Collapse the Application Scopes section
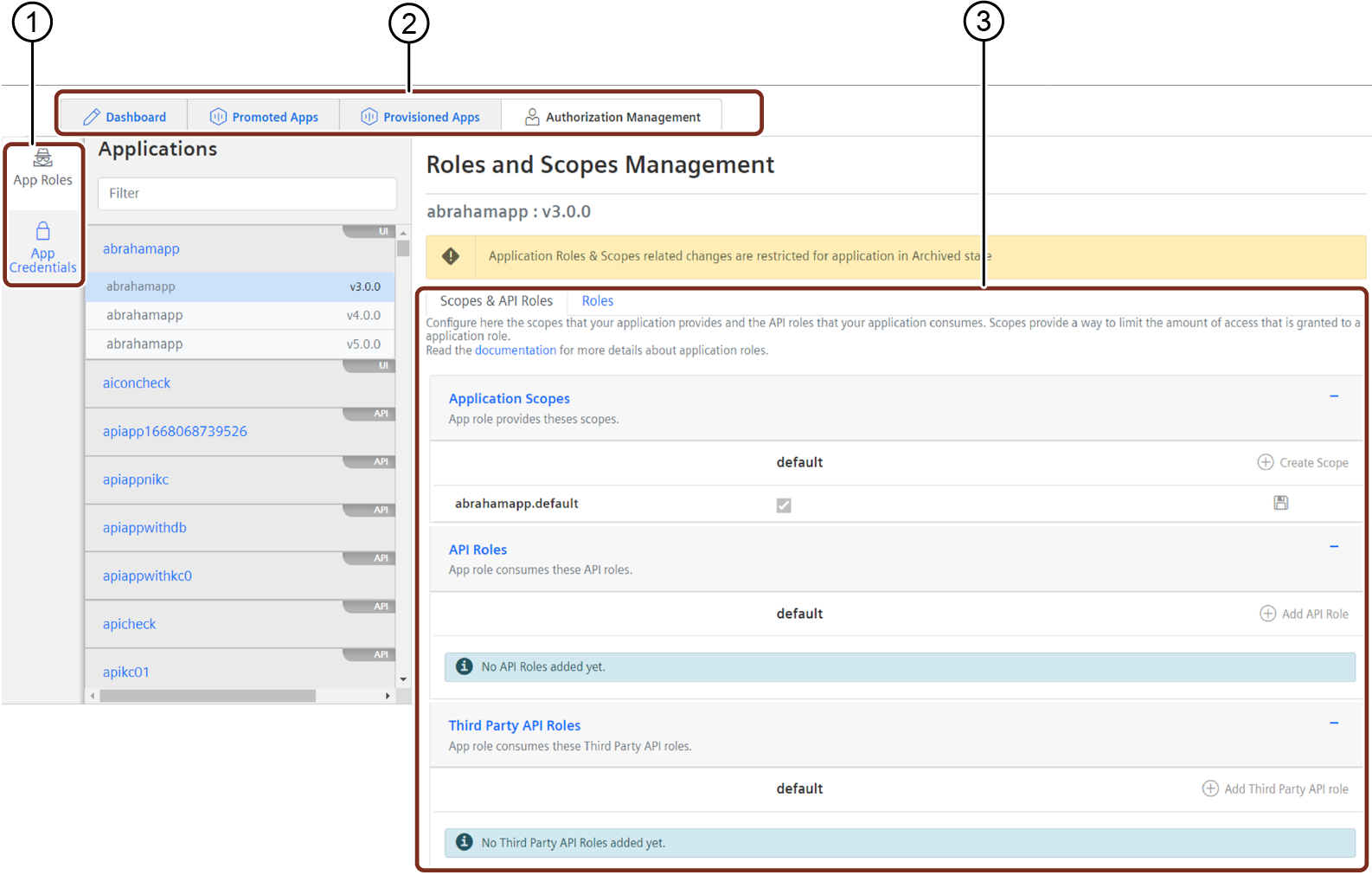 pyautogui.click(x=1334, y=396)
